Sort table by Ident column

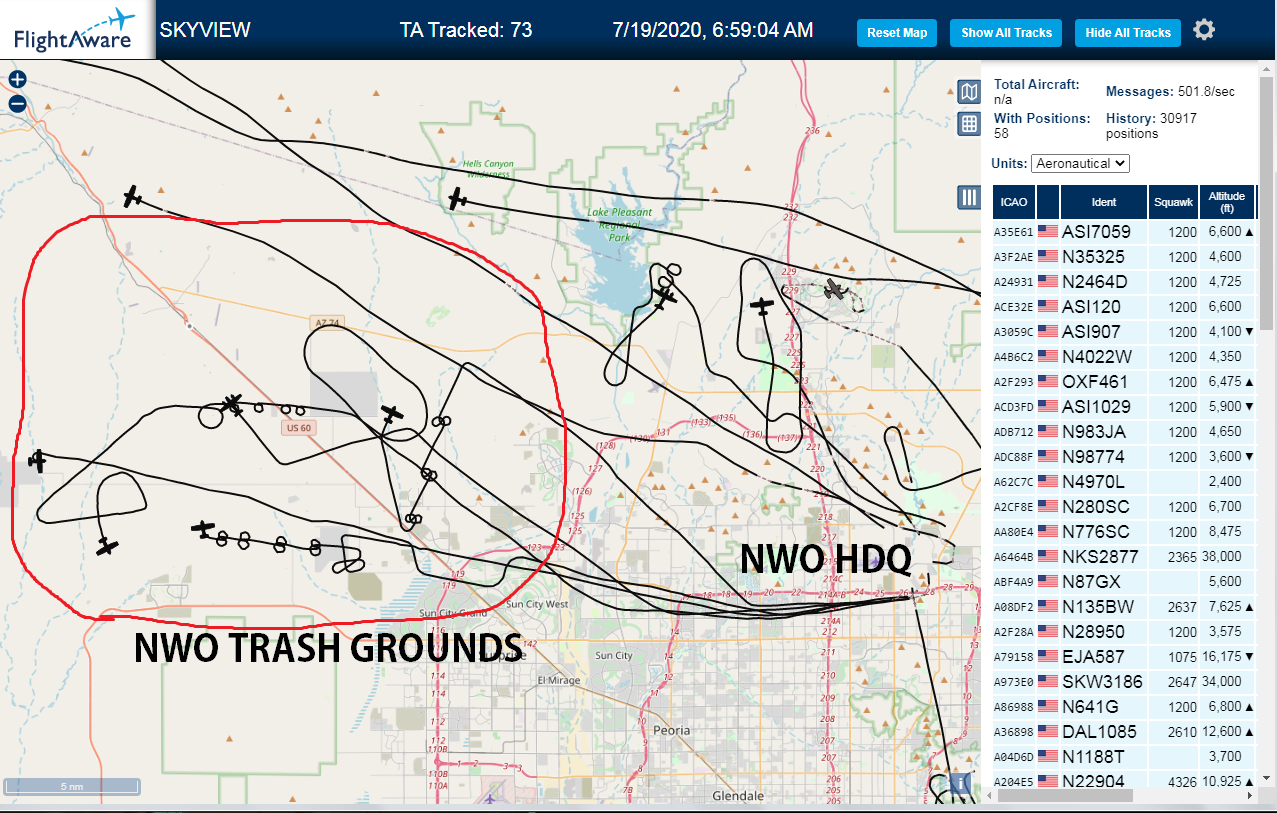tap(1104, 202)
